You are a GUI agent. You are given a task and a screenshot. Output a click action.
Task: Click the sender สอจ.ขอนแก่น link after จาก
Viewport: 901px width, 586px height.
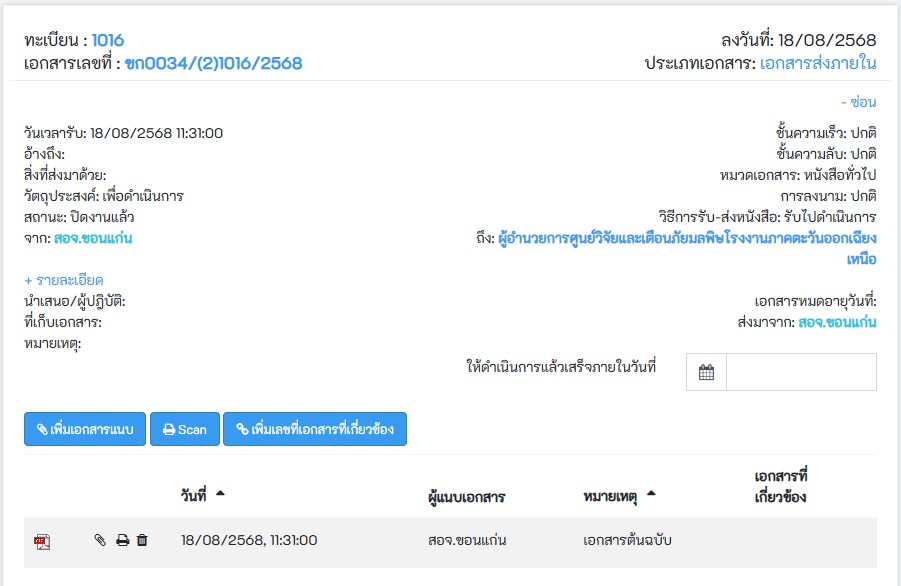[93, 238]
